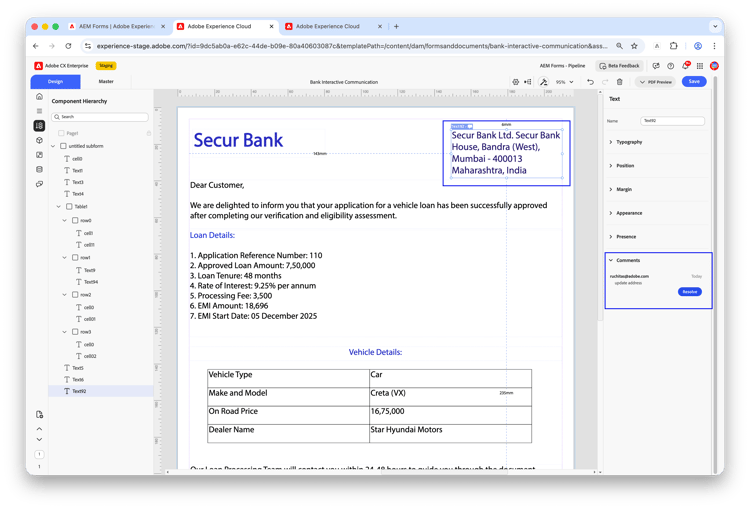The image size is (750, 509).
Task: Switch to the Master tab
Action: point(106,81)
